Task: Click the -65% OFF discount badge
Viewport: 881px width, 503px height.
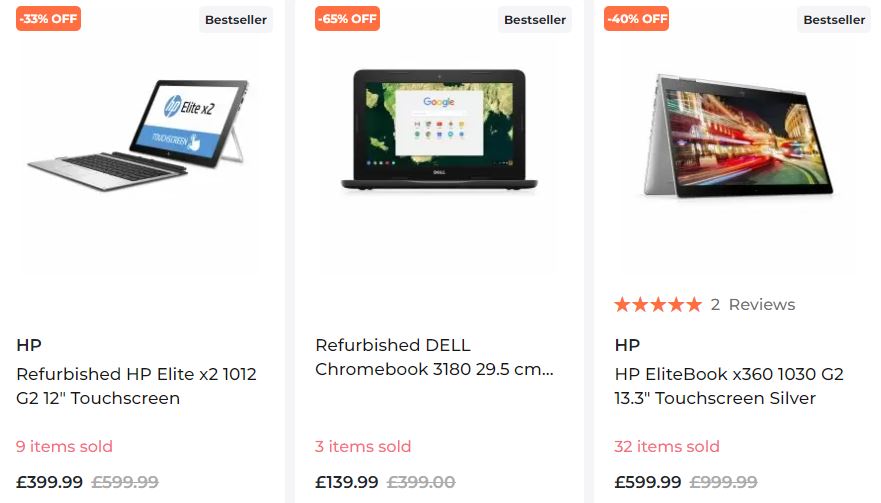Action: pos(347,19)
